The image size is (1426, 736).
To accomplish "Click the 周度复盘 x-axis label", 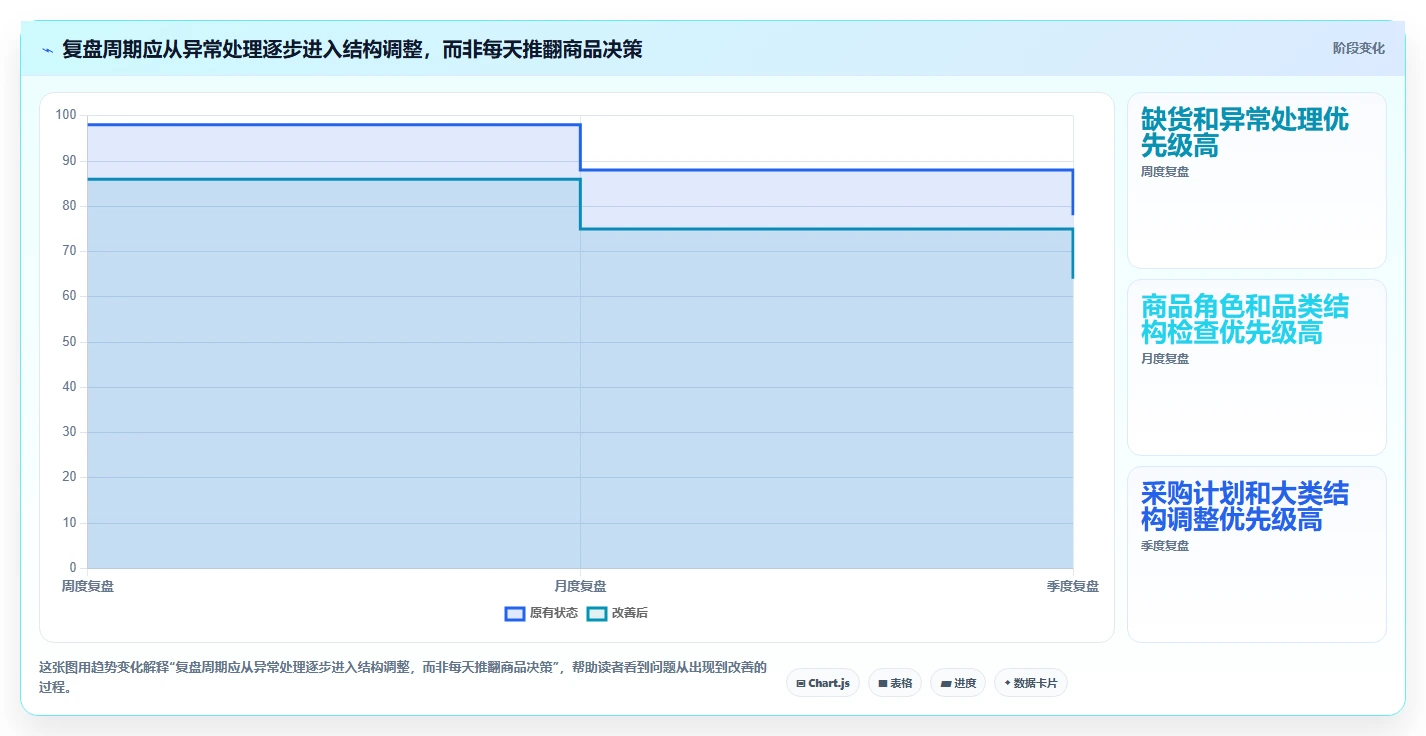I will 88,586.
